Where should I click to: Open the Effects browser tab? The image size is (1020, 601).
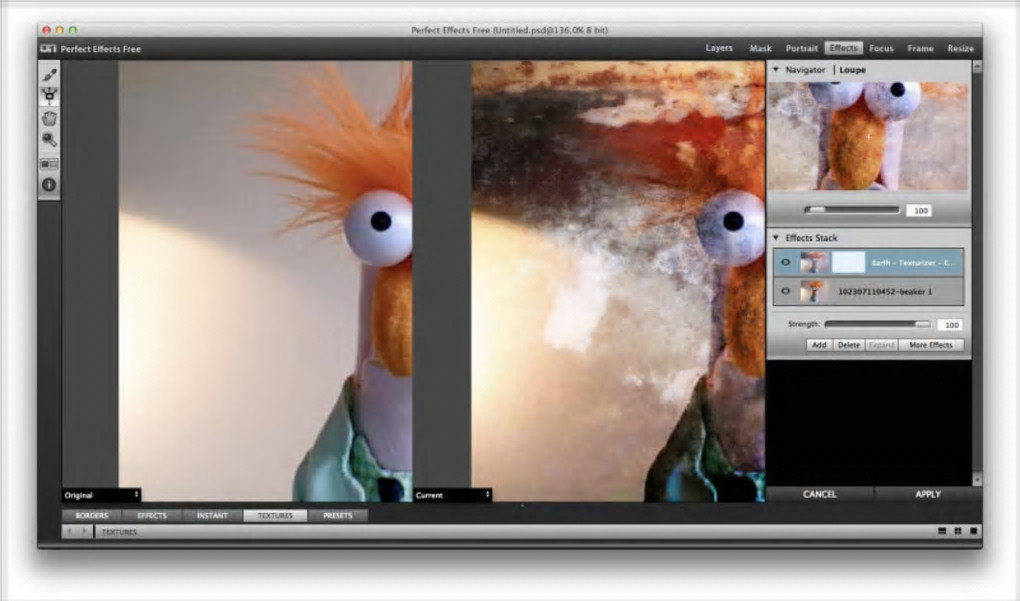pos(152,516)
